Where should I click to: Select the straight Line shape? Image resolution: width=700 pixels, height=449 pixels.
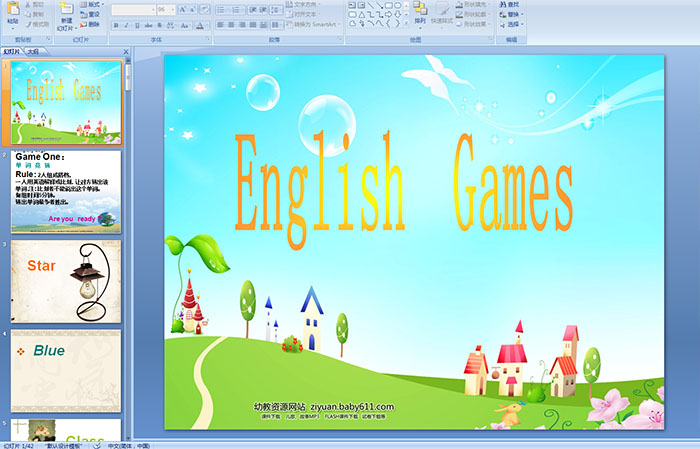(x=371, y=5)
